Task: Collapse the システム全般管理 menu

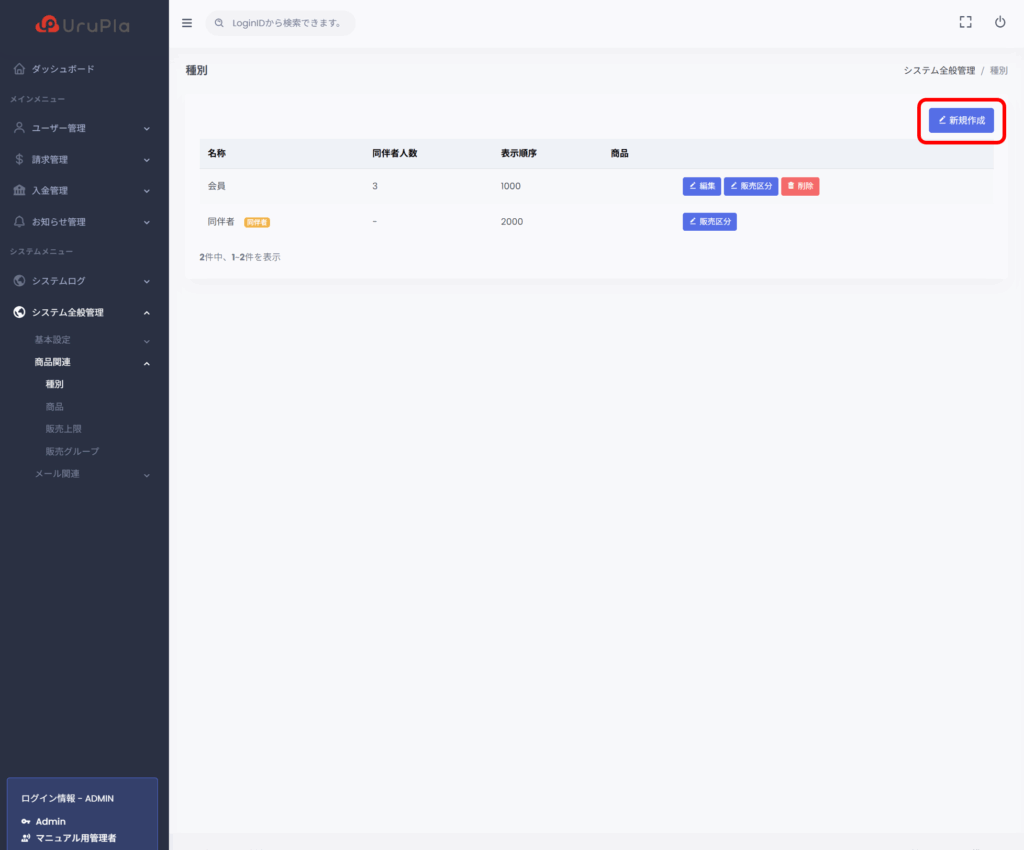Action: [x=82, y=312]
